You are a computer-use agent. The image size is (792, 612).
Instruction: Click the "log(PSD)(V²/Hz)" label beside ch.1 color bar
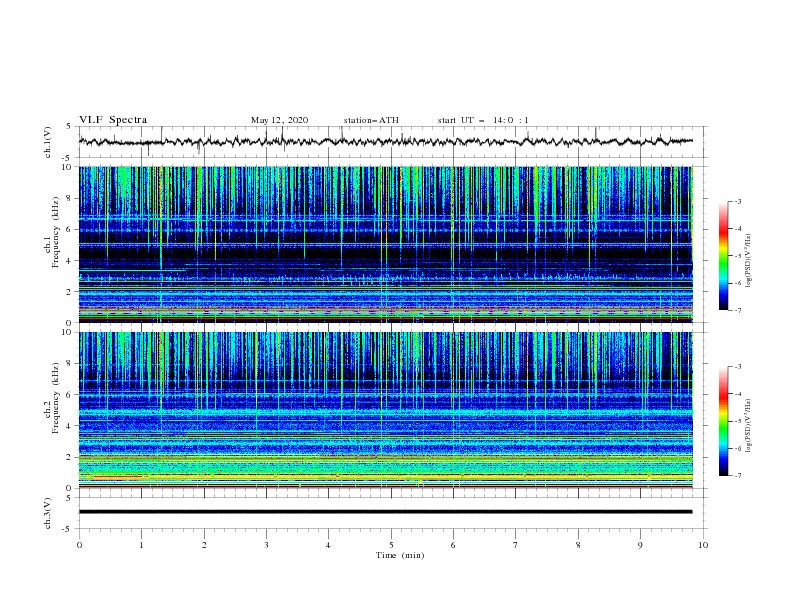[x=749, y=261]
